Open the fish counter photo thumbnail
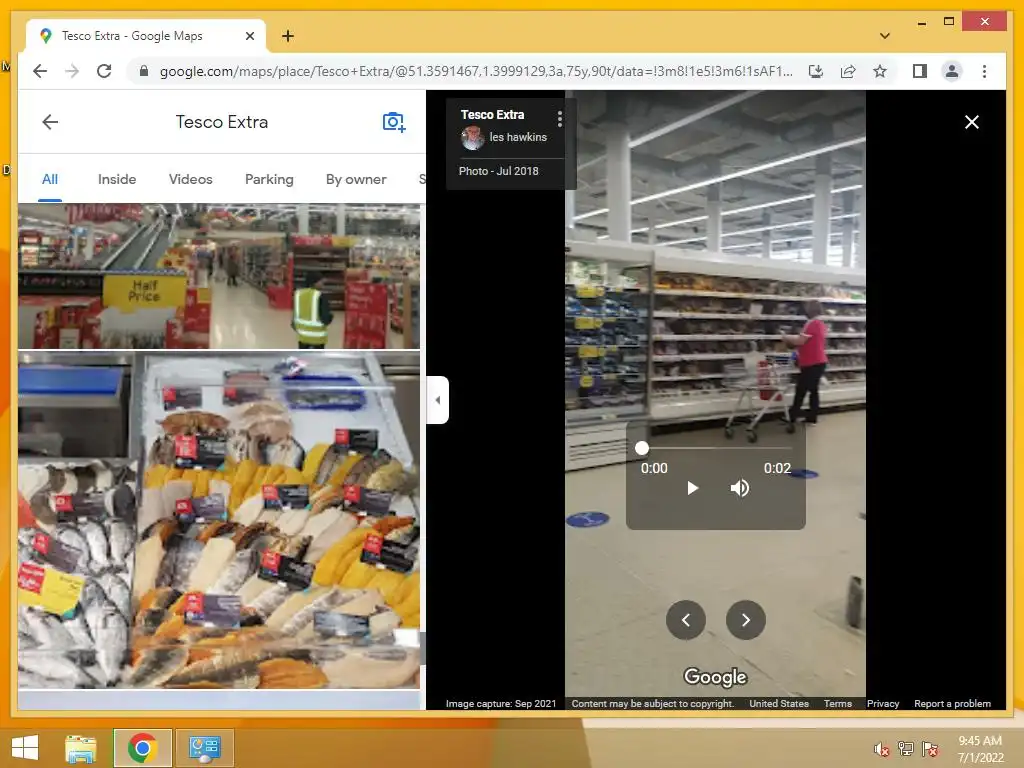 [x=219, y=520]
